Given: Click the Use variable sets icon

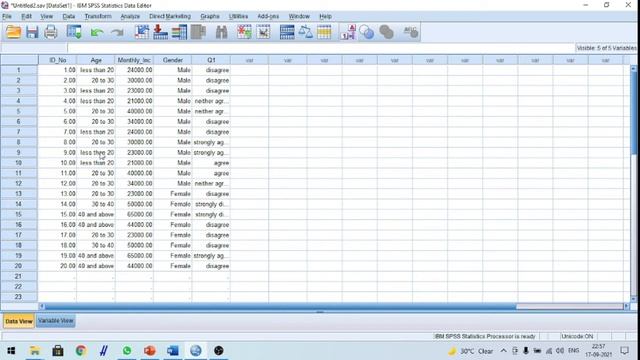Looking at the screenshot, I should pos(367,32).
